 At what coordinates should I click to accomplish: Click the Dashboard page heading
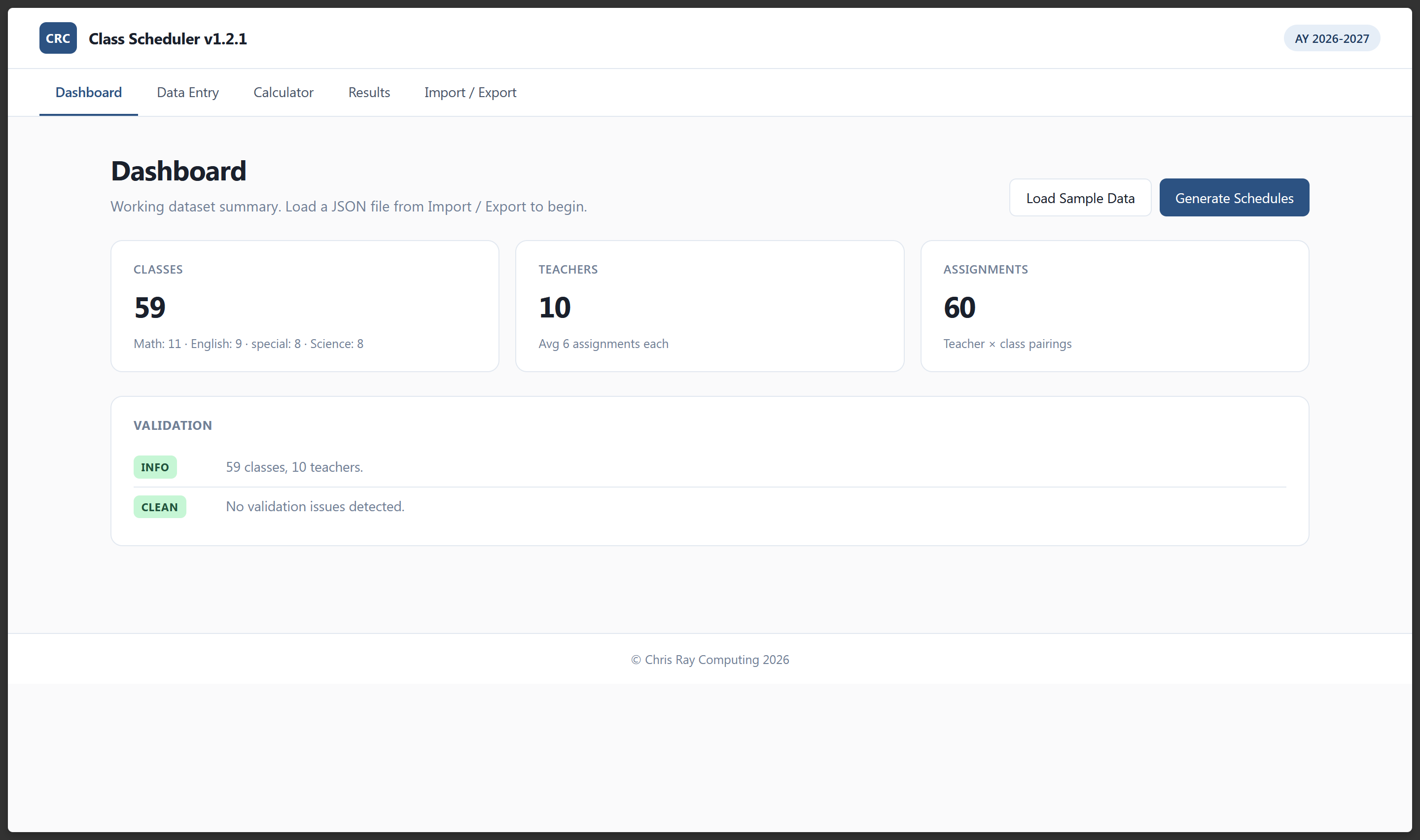click(x=178, y=171)
